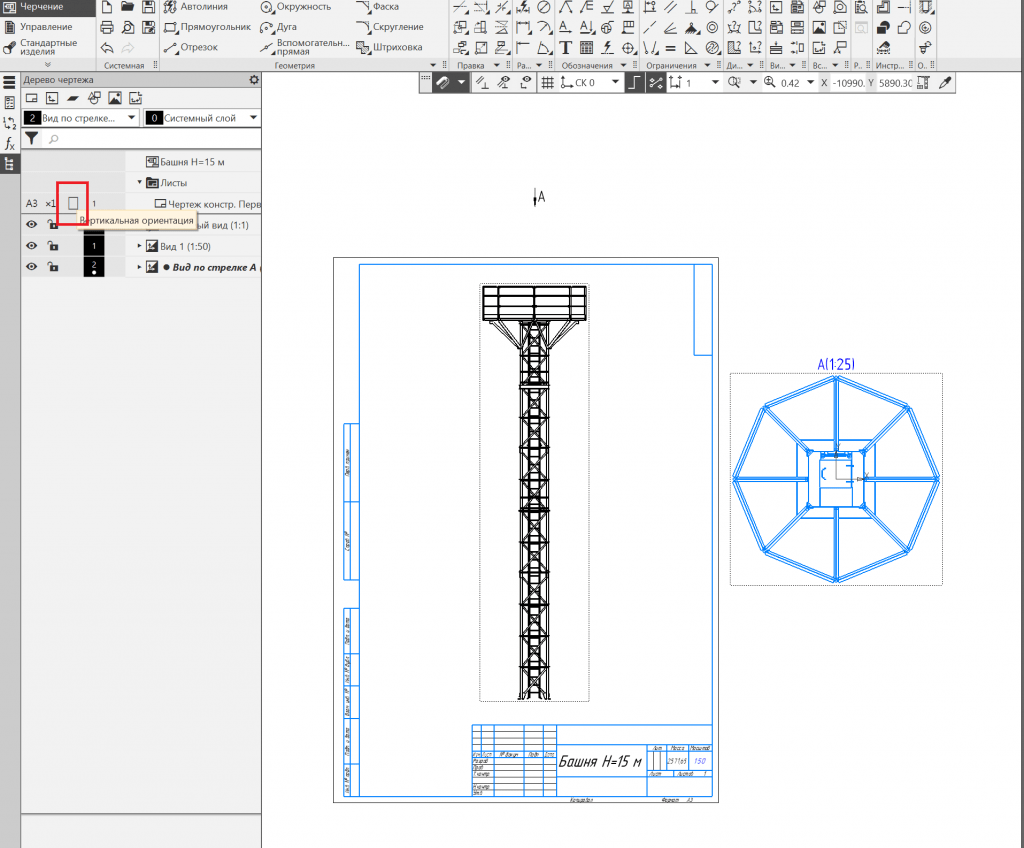Open the СК 0 coordinate system dropdown
1024x848 pixels.
615,83
